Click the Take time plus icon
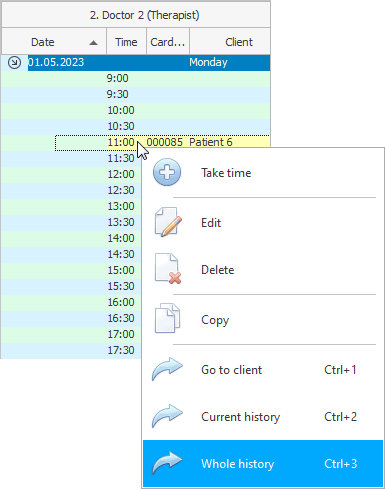385x489 pixels. [167, 172]
